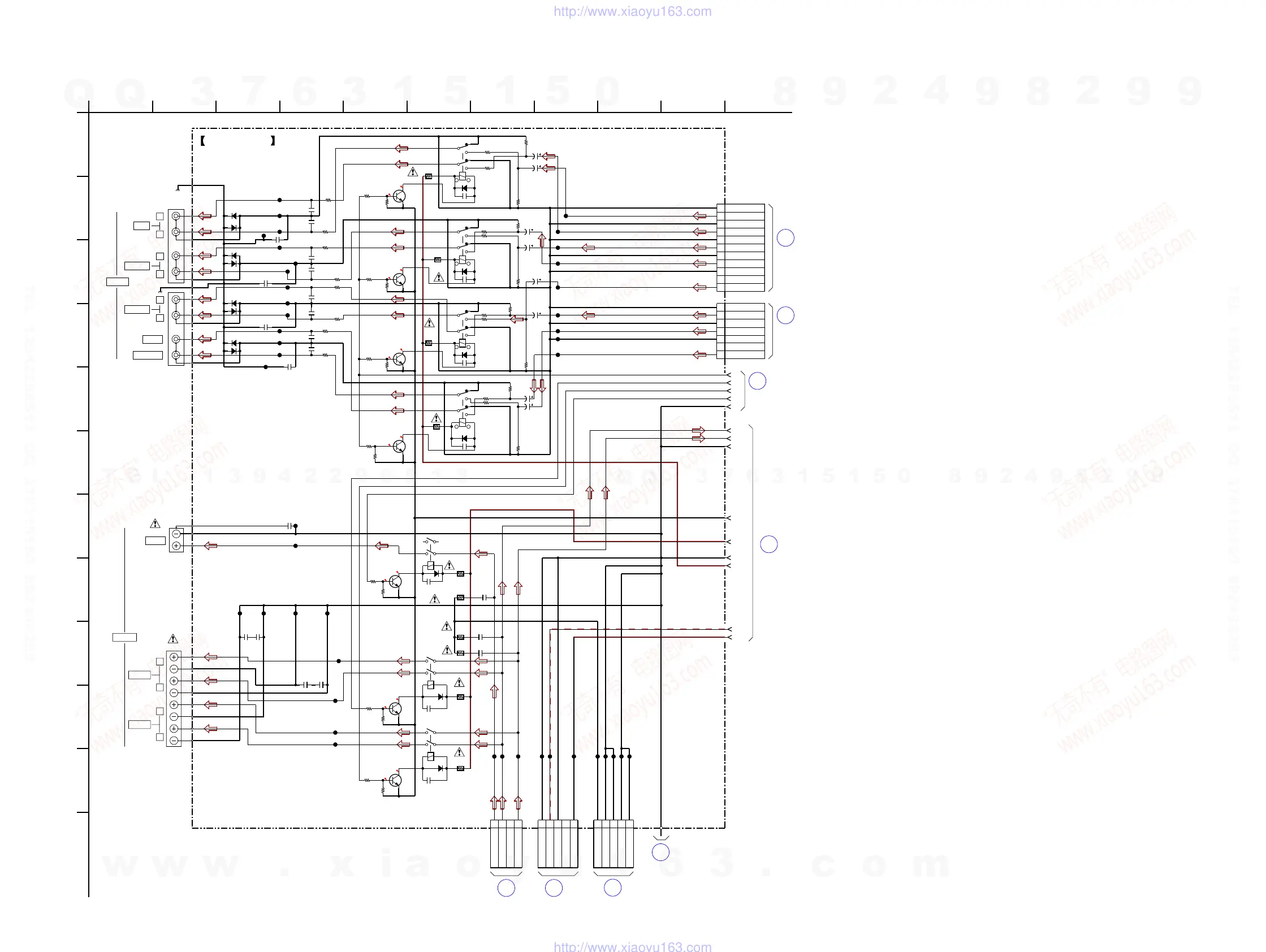1266x952 pixels.
Task: Click the topmost coaxial jack on left
Action: click(176, 217)
